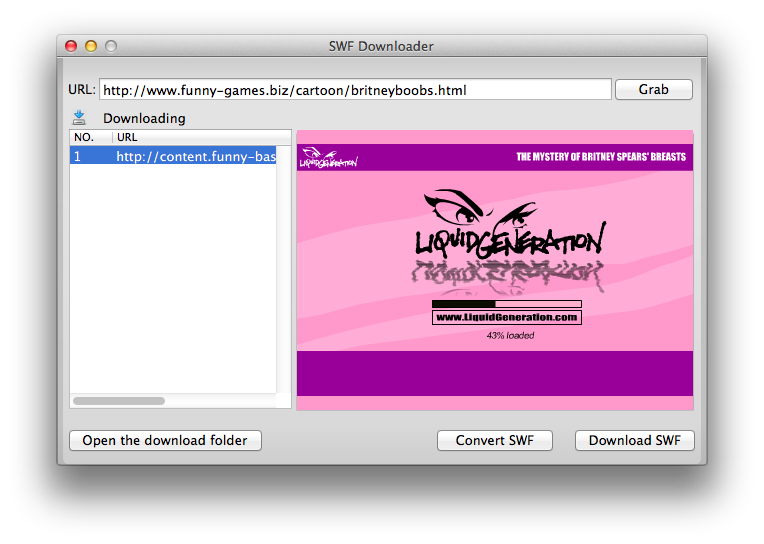Screen dimensions: 764x544
Task: Click the loading progress bar in preview
Action: pos(507,304)
